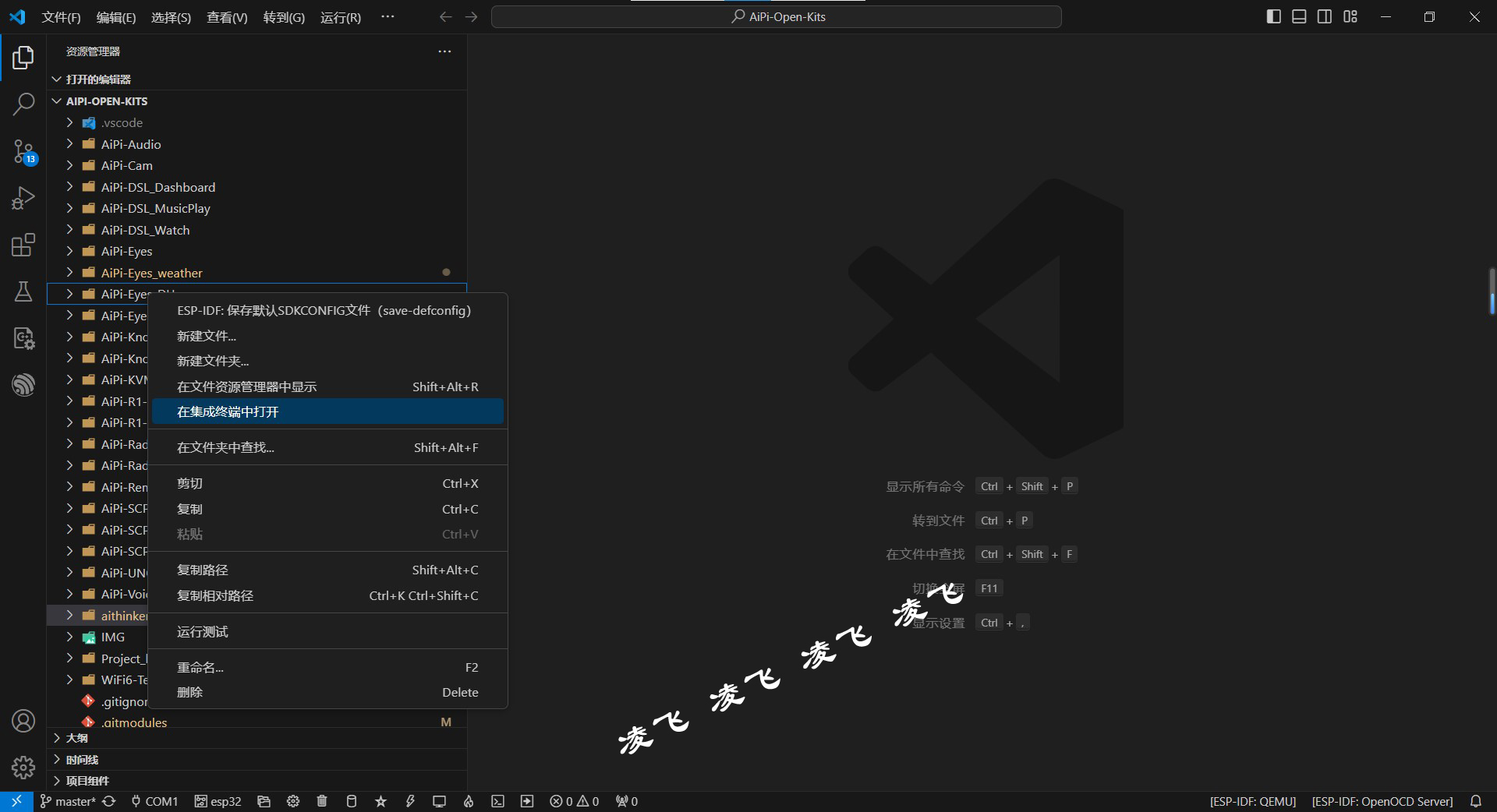Click the flash device lightning icon

pyautogui.click(x=410, y=801)
